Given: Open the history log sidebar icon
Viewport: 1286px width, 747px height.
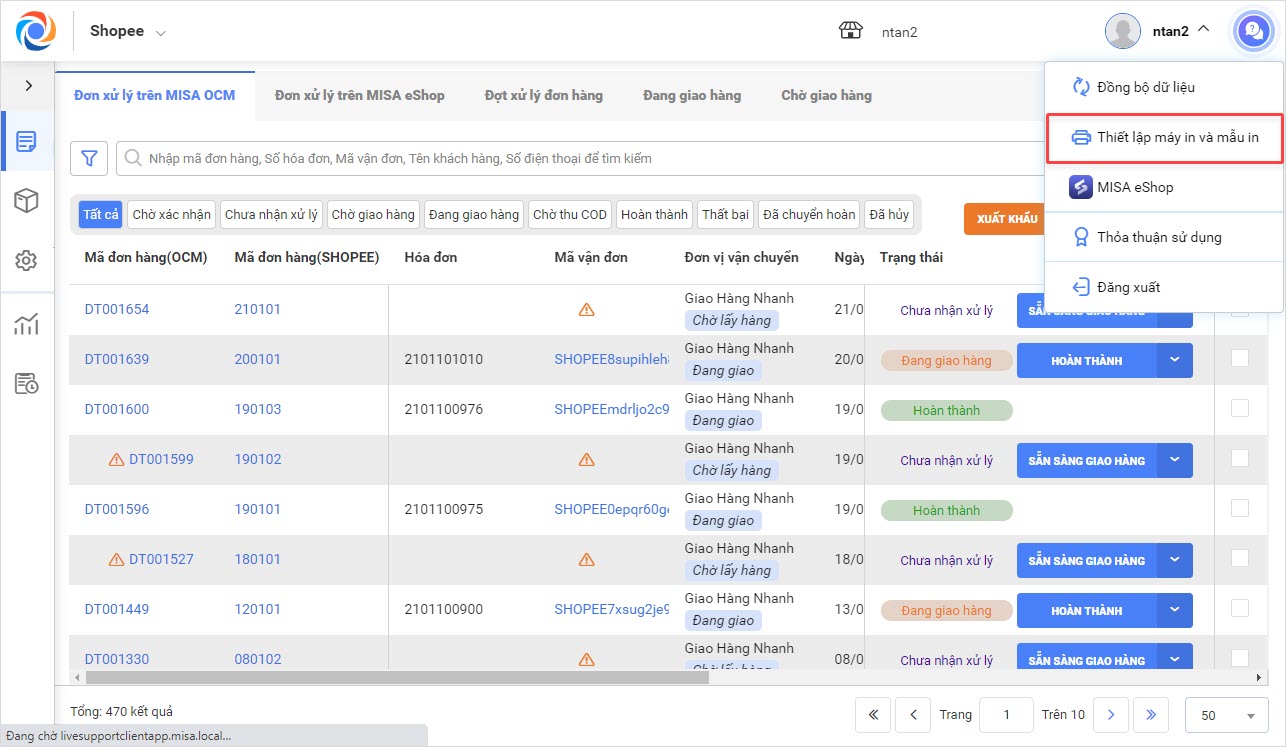Looking at the screenshot, I should (27, 383).
